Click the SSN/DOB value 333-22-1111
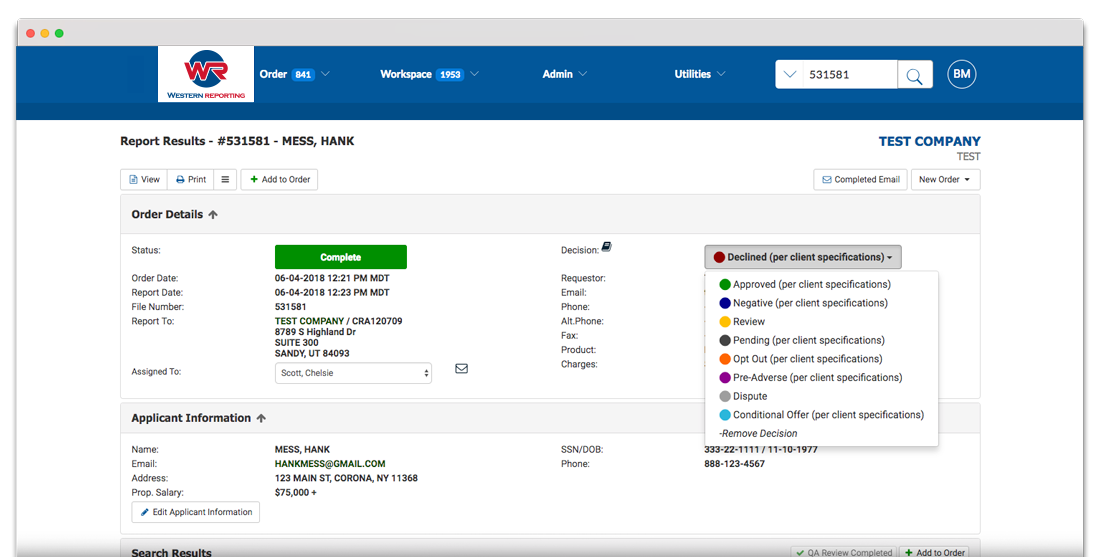This screenshot has width=1100, height=557. pyautogui.click(x=731, y=450)
